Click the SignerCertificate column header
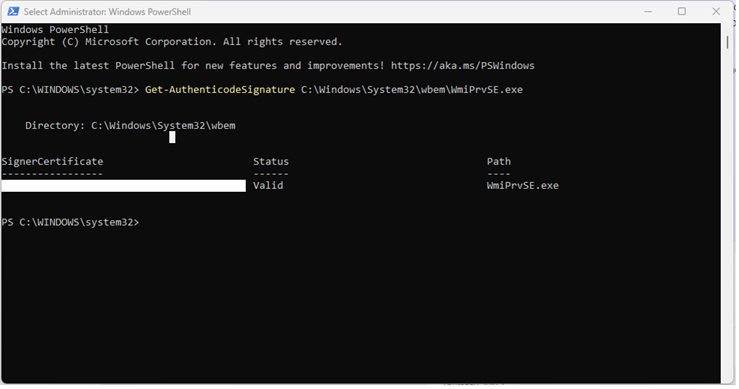Screen dimensions: 739x389 point(52,162)
